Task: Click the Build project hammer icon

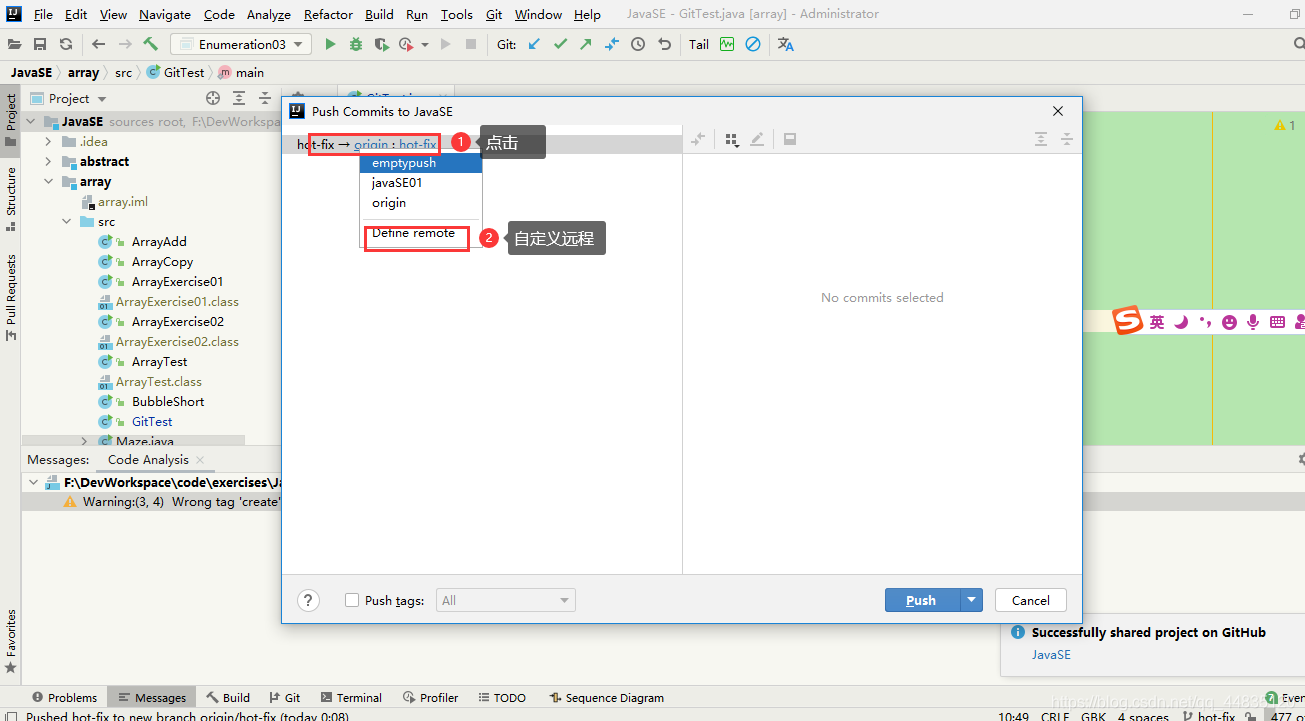Action: click(x=151, y=44)
